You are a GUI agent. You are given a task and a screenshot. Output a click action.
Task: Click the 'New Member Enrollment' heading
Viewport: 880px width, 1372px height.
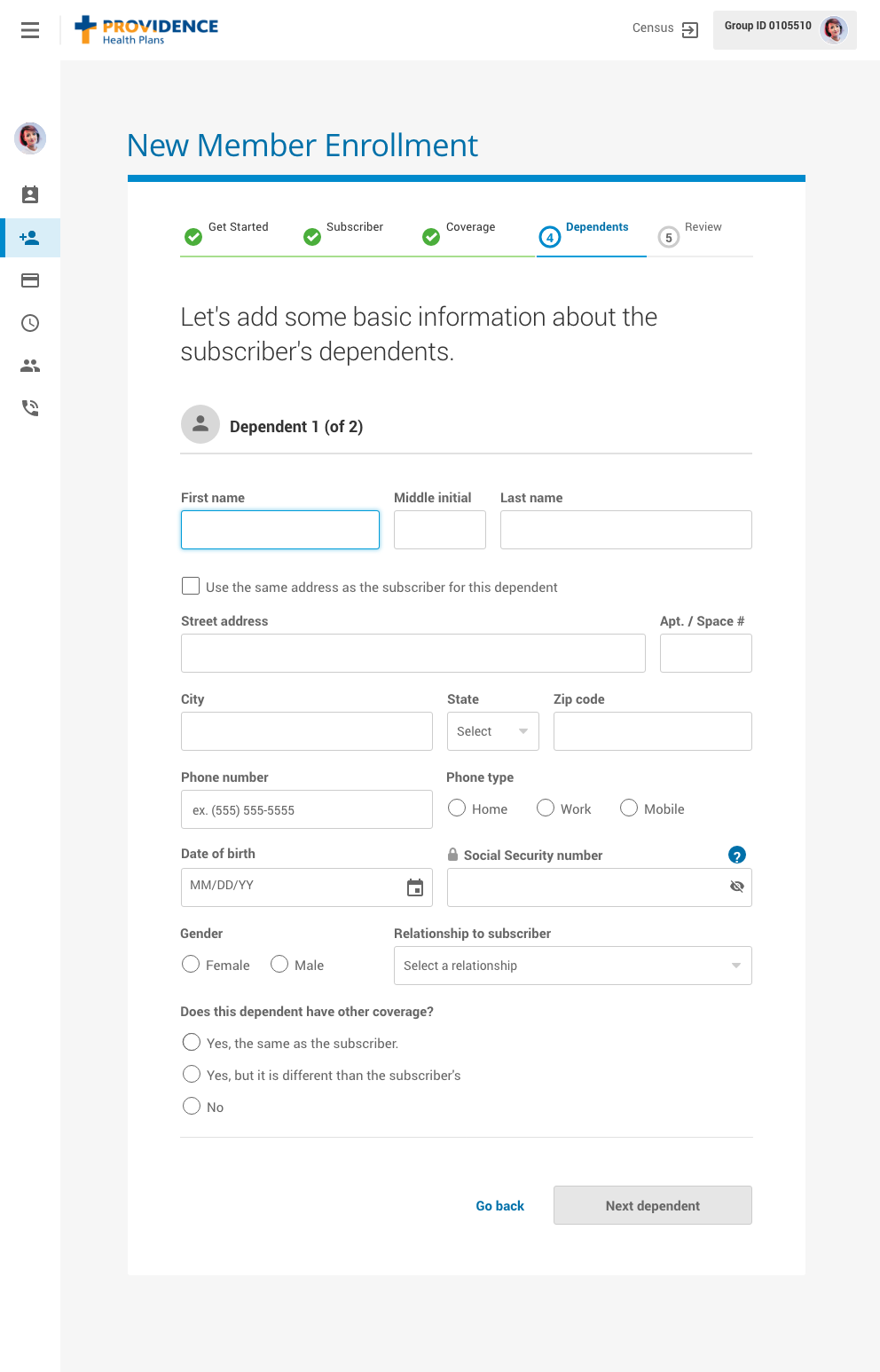[302, 146]
